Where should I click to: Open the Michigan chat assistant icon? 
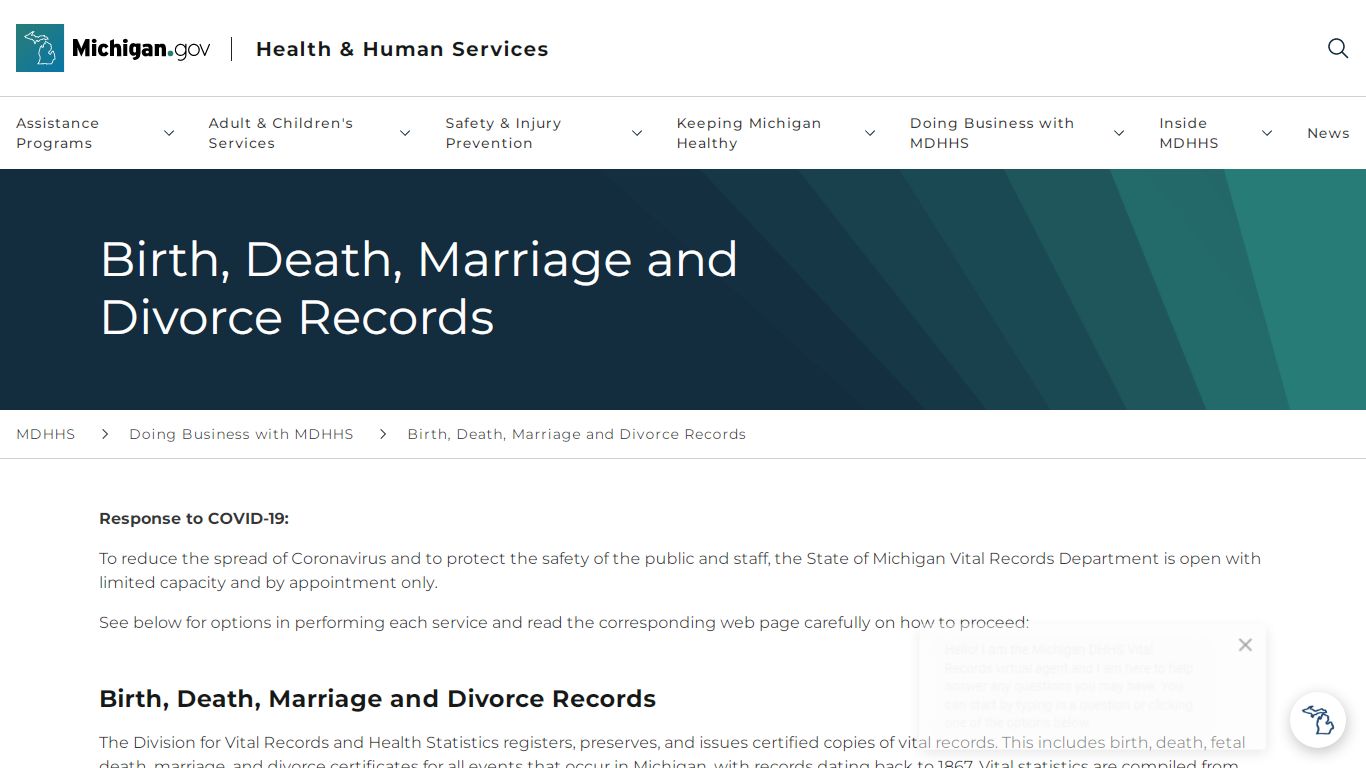coord(1317,720)
